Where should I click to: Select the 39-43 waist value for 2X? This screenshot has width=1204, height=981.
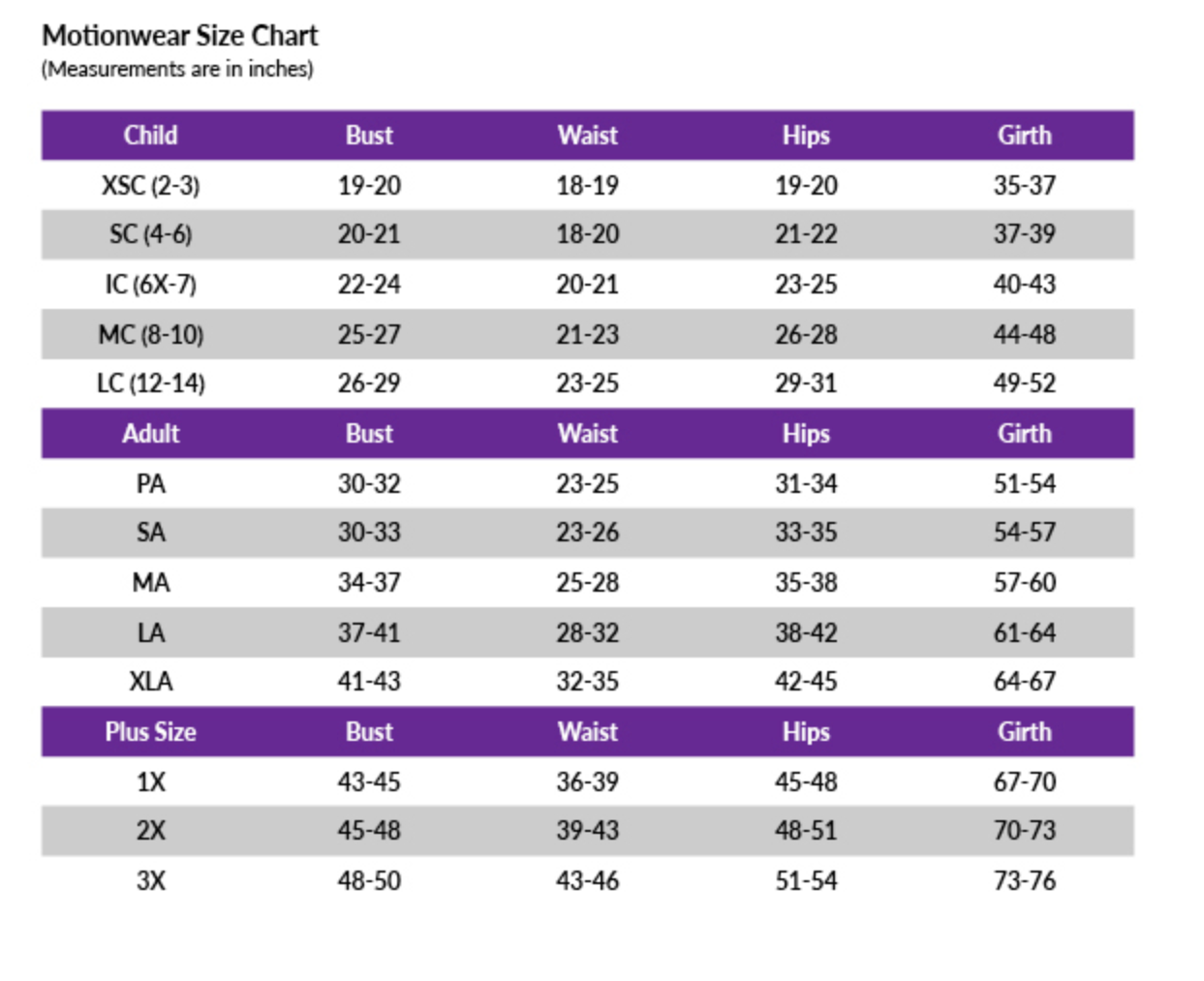(x=587, y=831)
